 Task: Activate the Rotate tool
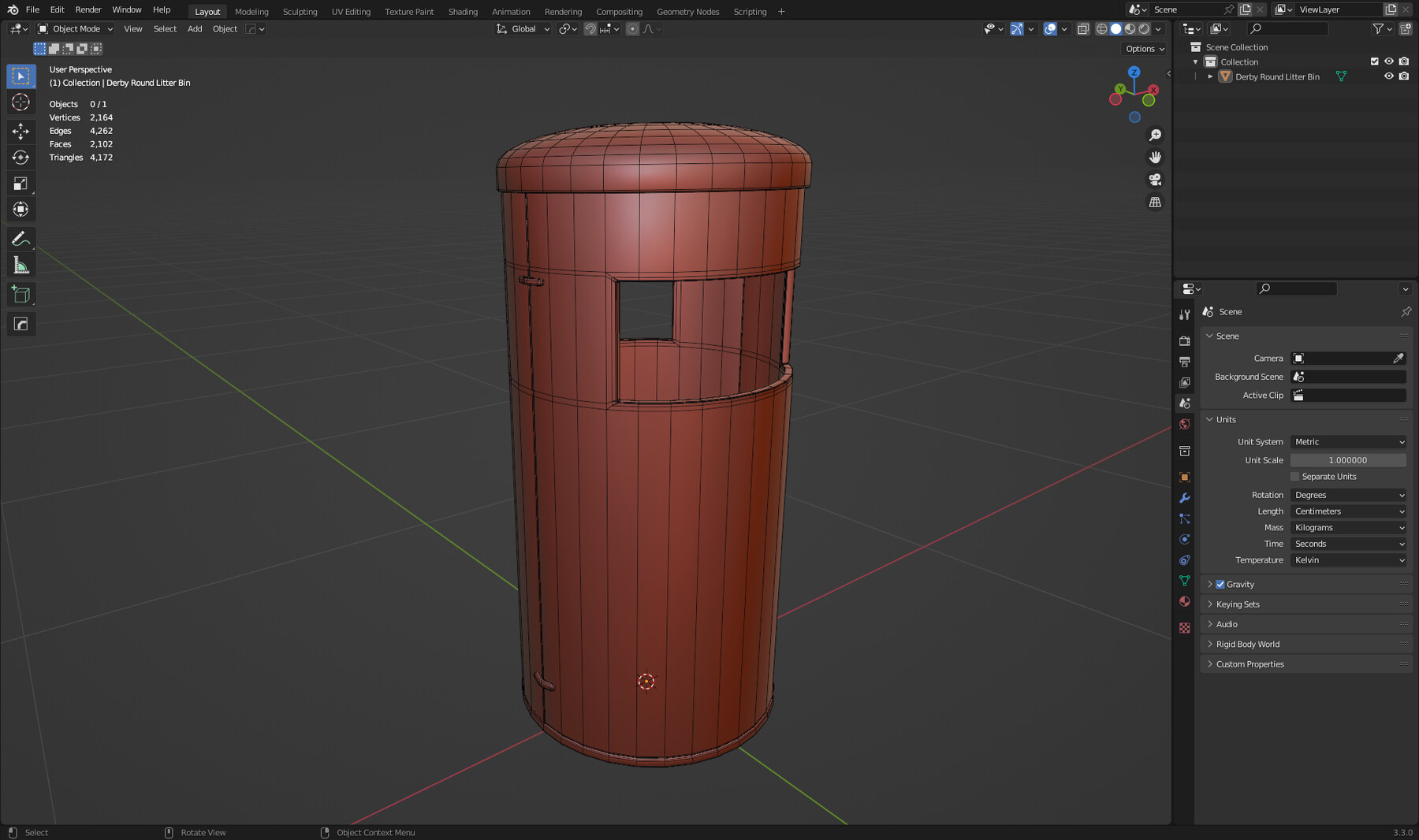tap(20, 157)
